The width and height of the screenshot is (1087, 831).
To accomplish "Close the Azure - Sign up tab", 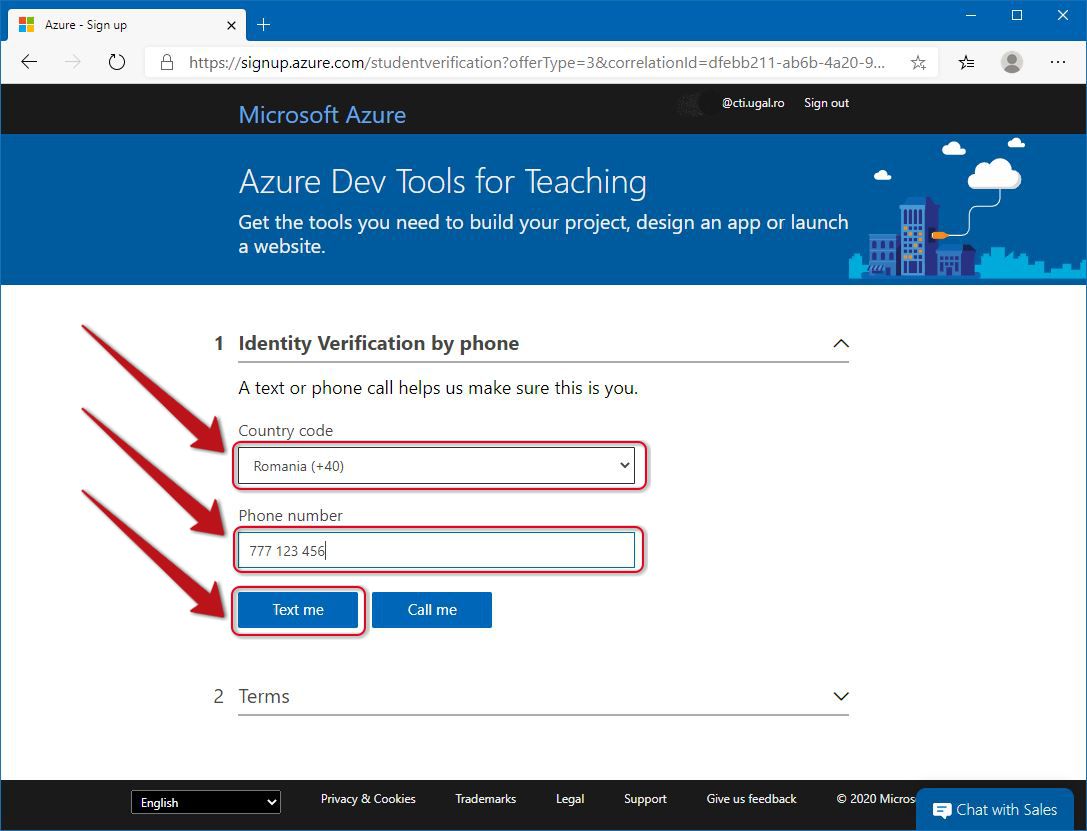I will tap(232, 25).
